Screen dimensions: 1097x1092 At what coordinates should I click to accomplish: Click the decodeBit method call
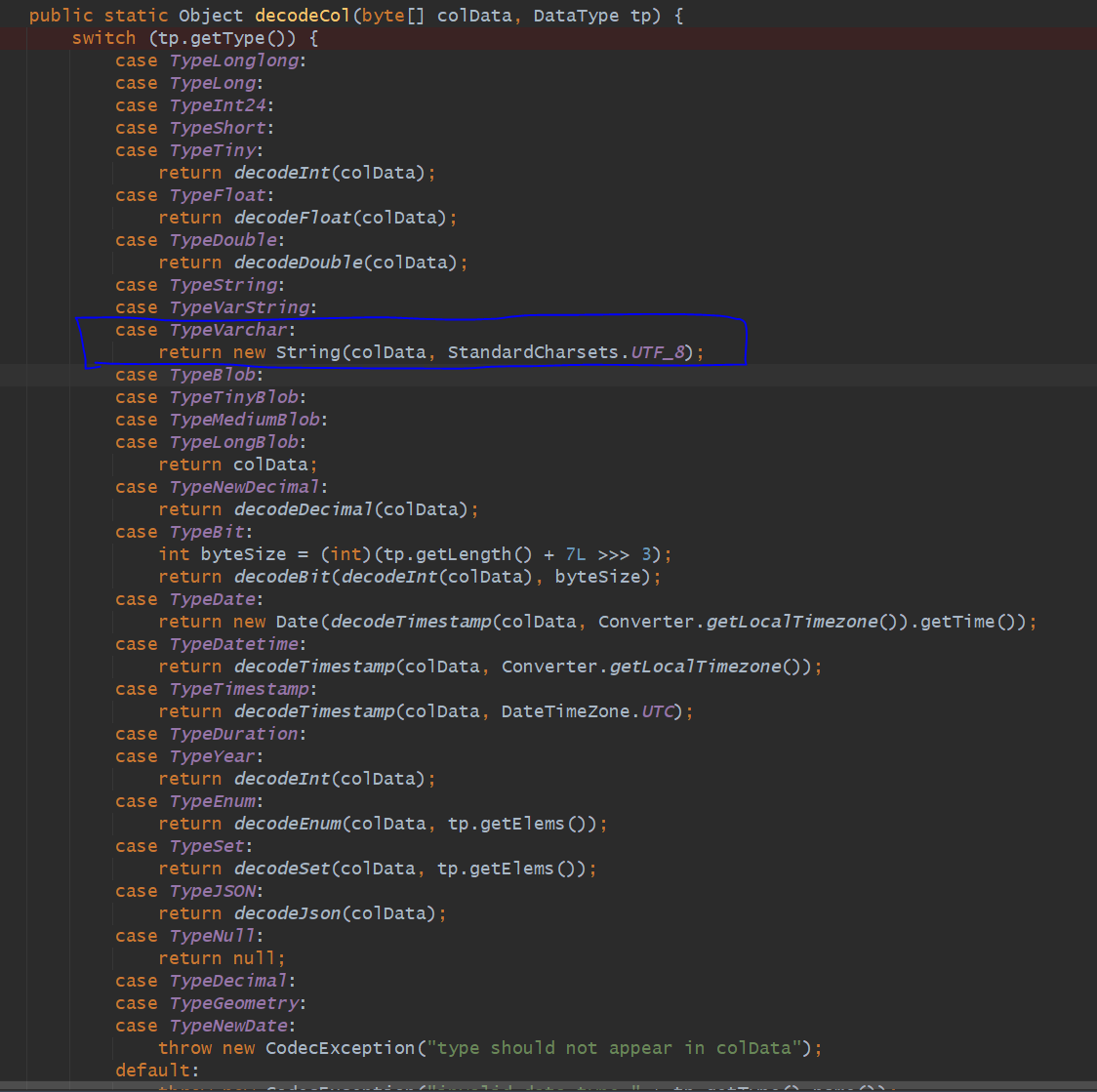point(281,577)
